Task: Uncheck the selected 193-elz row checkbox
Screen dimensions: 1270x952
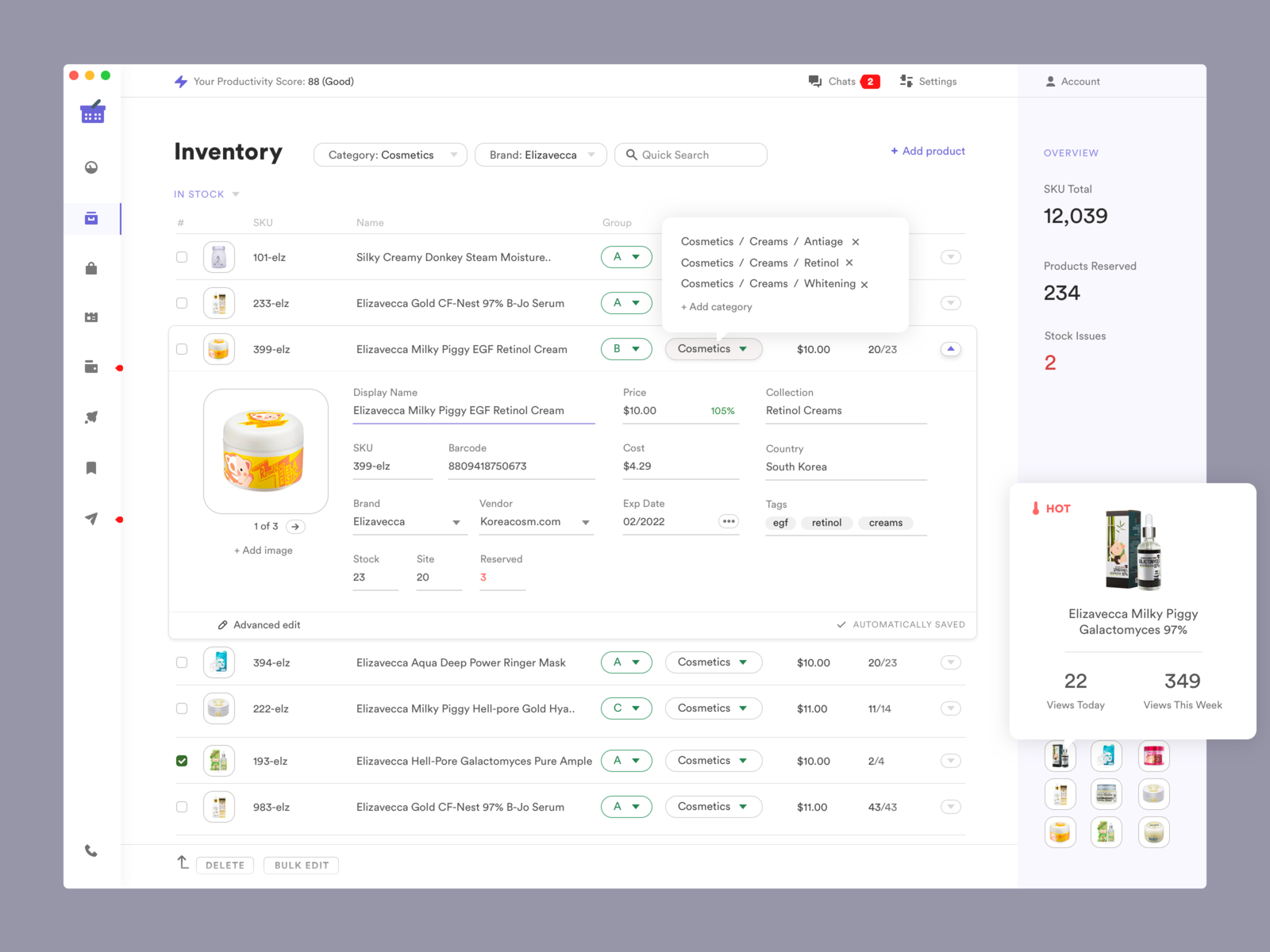Action: 182,760
